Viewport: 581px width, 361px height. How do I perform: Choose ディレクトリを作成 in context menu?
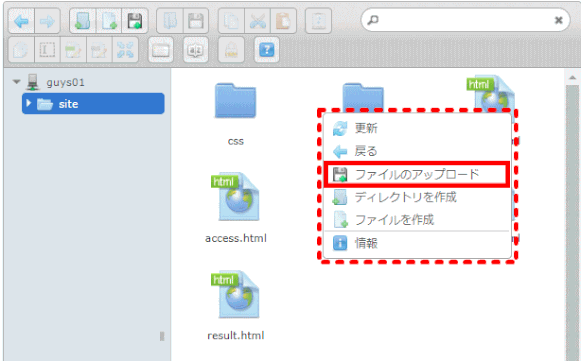pyautogui.click(x=417, y=197)
